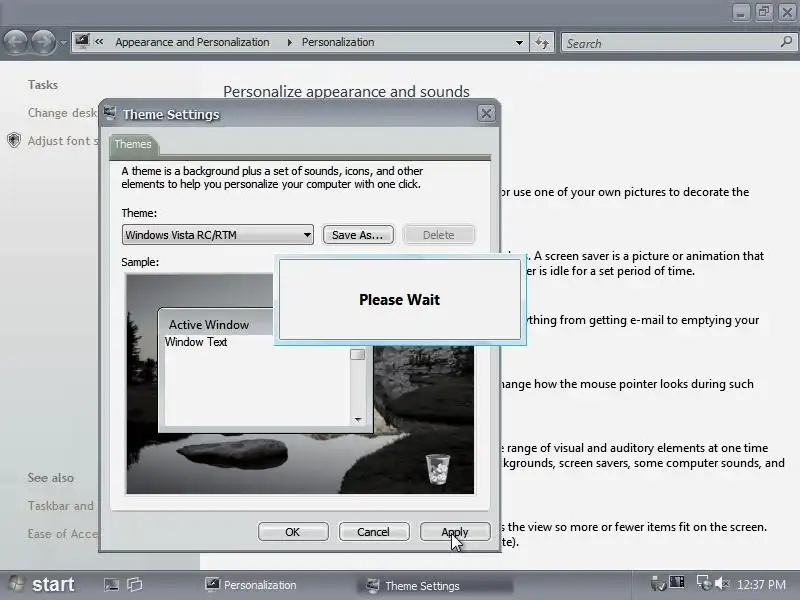Click the Recycle Bin icon in sample

pyautogui.click(x=438, y=469)
